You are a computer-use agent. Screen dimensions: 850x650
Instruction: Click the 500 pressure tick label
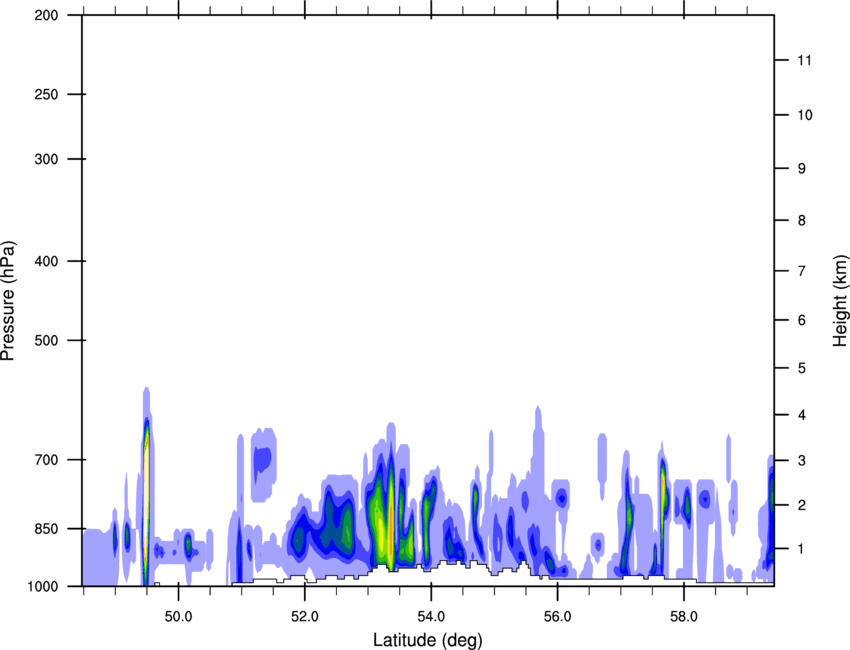[x=47, y=340]
